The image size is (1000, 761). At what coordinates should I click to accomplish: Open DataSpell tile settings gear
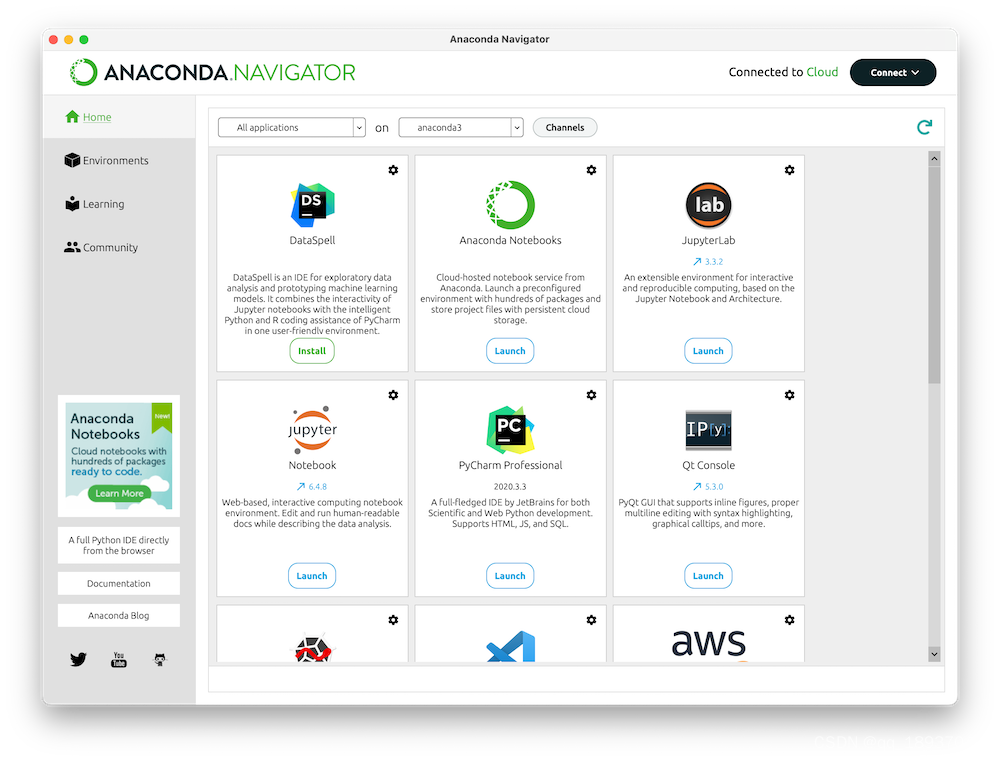point(393,170)
